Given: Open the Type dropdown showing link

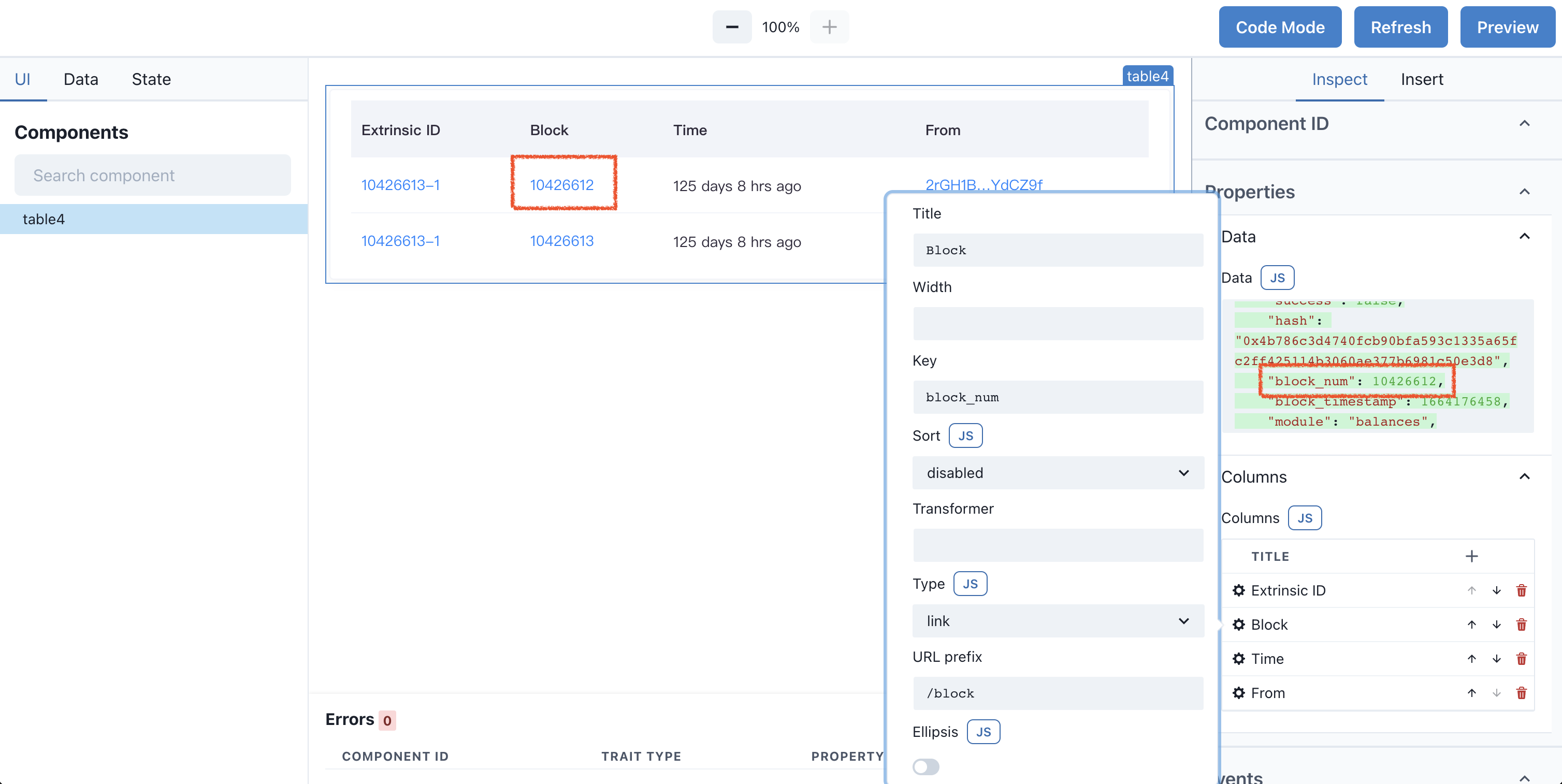Looking at the screenshot, I should tap(1058, 621).
